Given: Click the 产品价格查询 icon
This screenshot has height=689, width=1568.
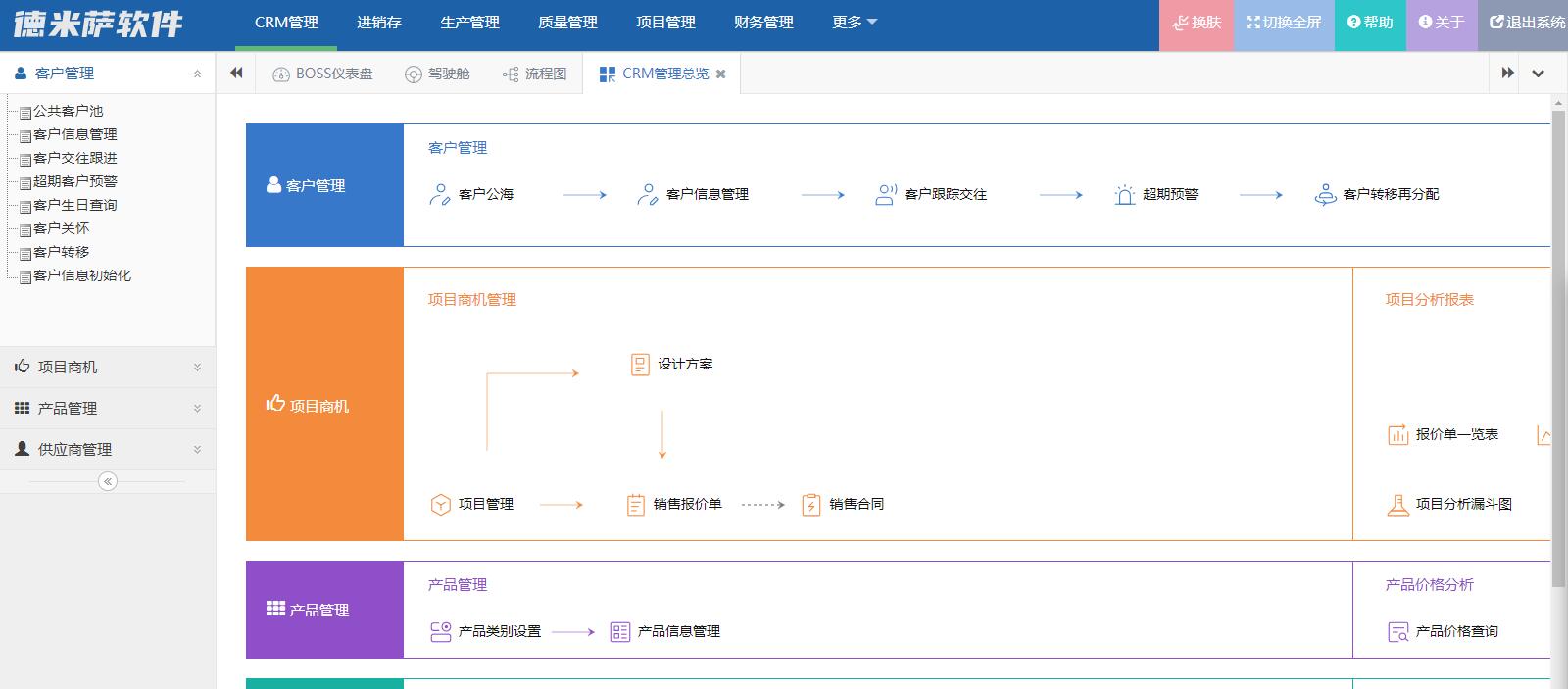Looking at the screenshot, I should 1397,631.
